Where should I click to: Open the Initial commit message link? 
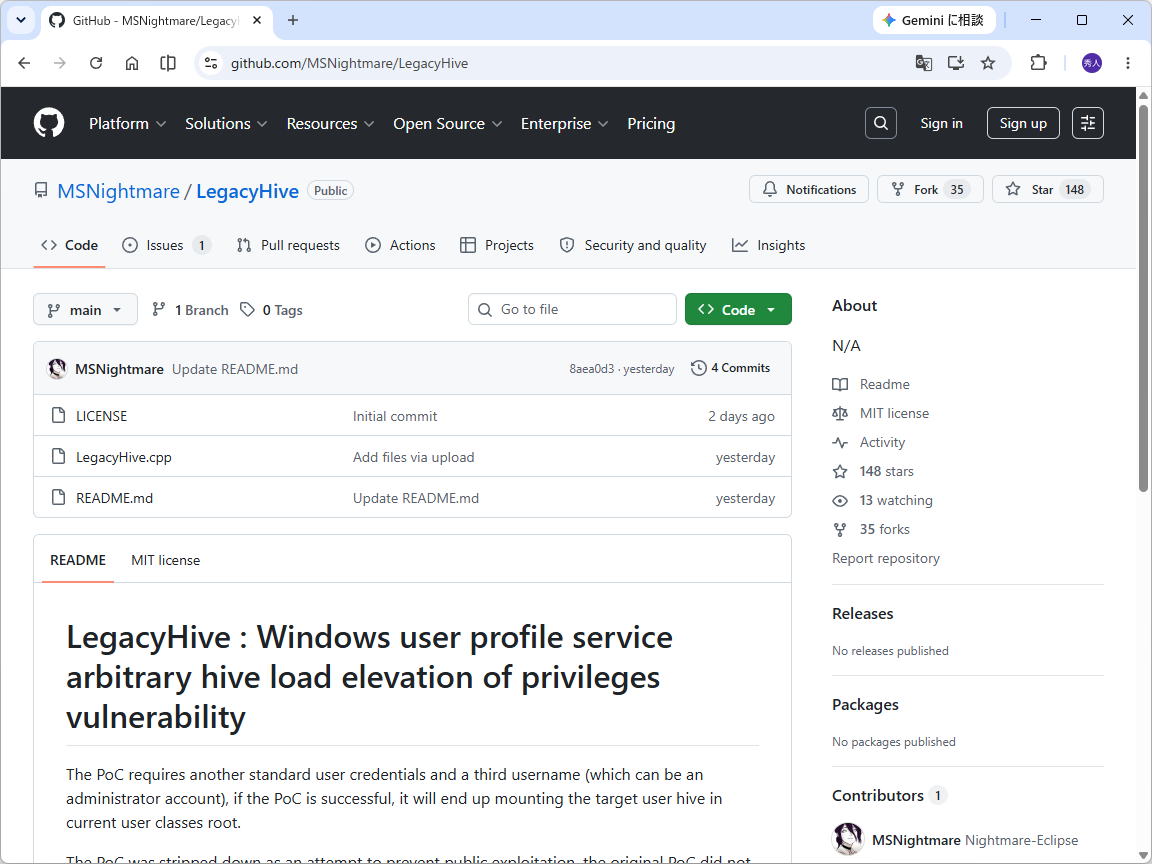[395, 416]
